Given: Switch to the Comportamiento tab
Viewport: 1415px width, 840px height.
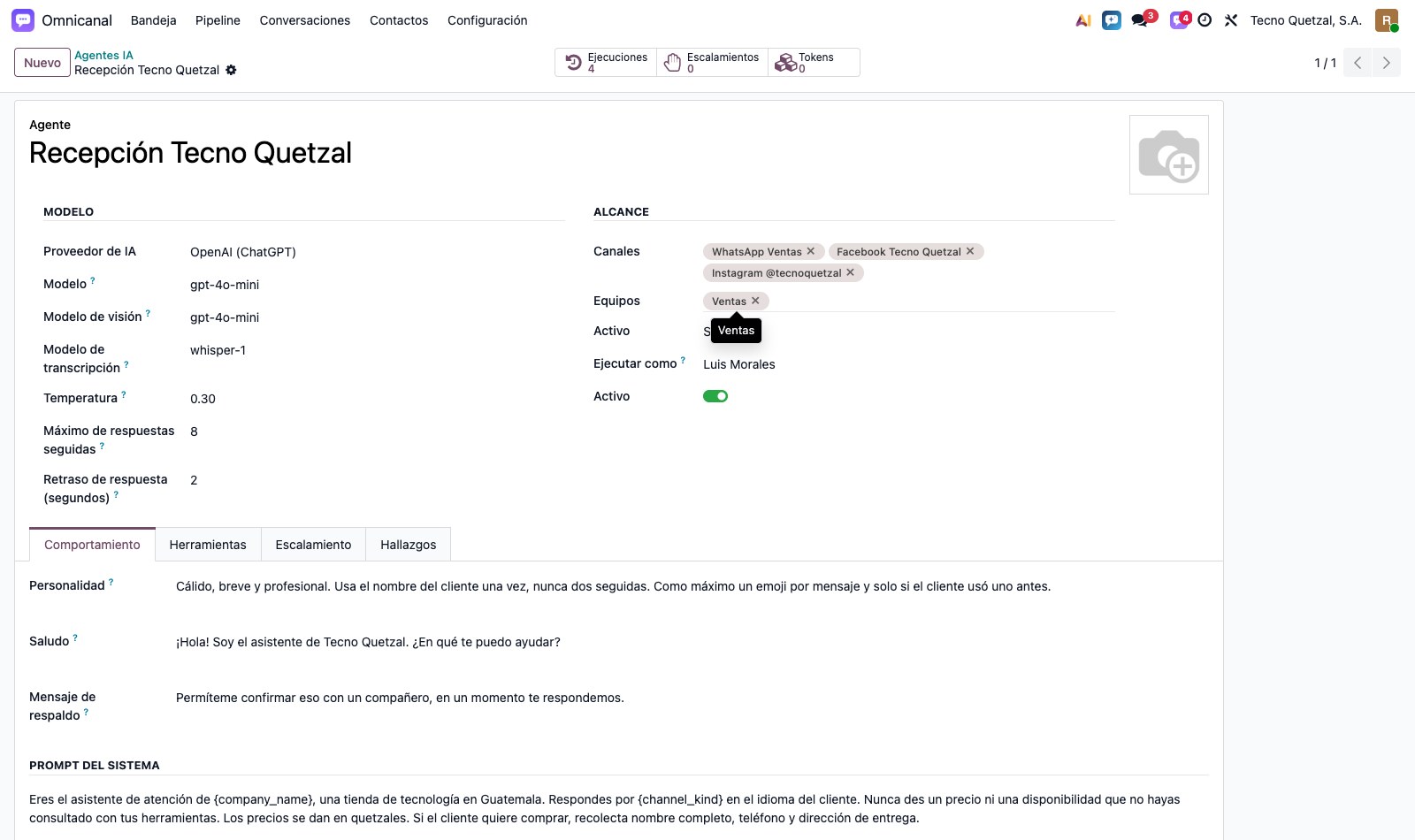Looking at the screenshot, I should pyautogui.click(x=92, y=545).
